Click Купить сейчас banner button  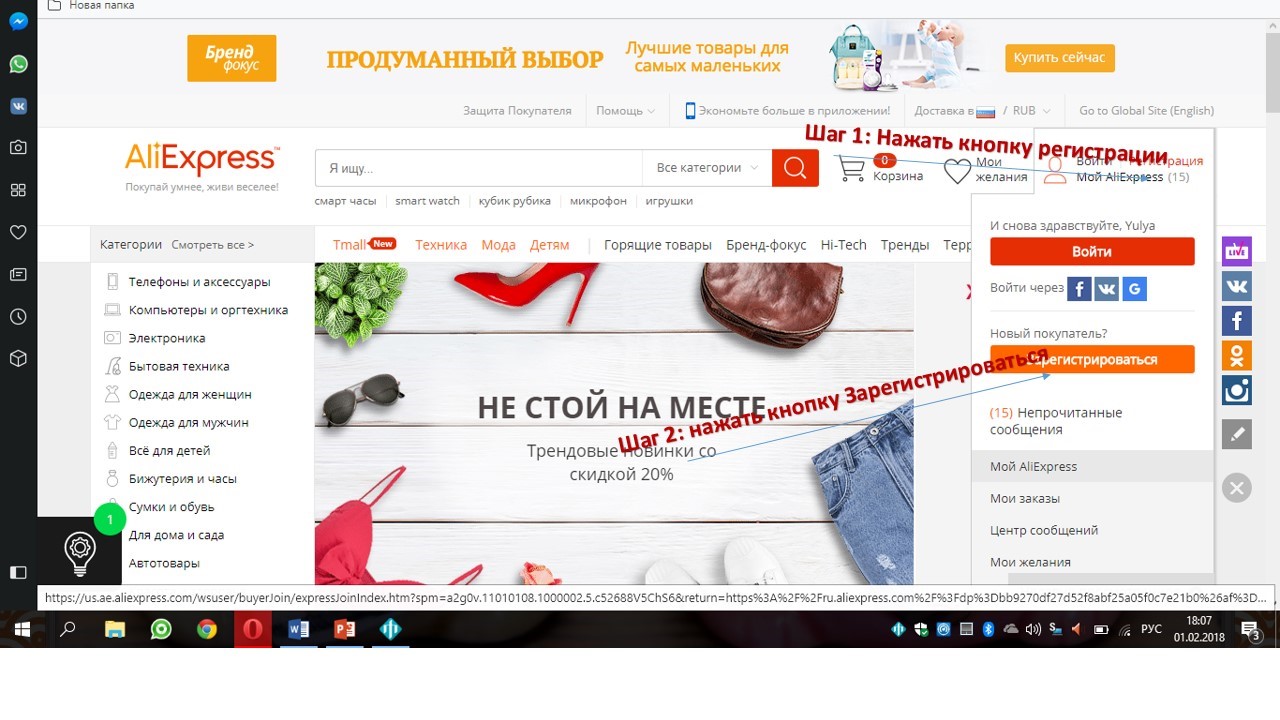point(1059,58)
